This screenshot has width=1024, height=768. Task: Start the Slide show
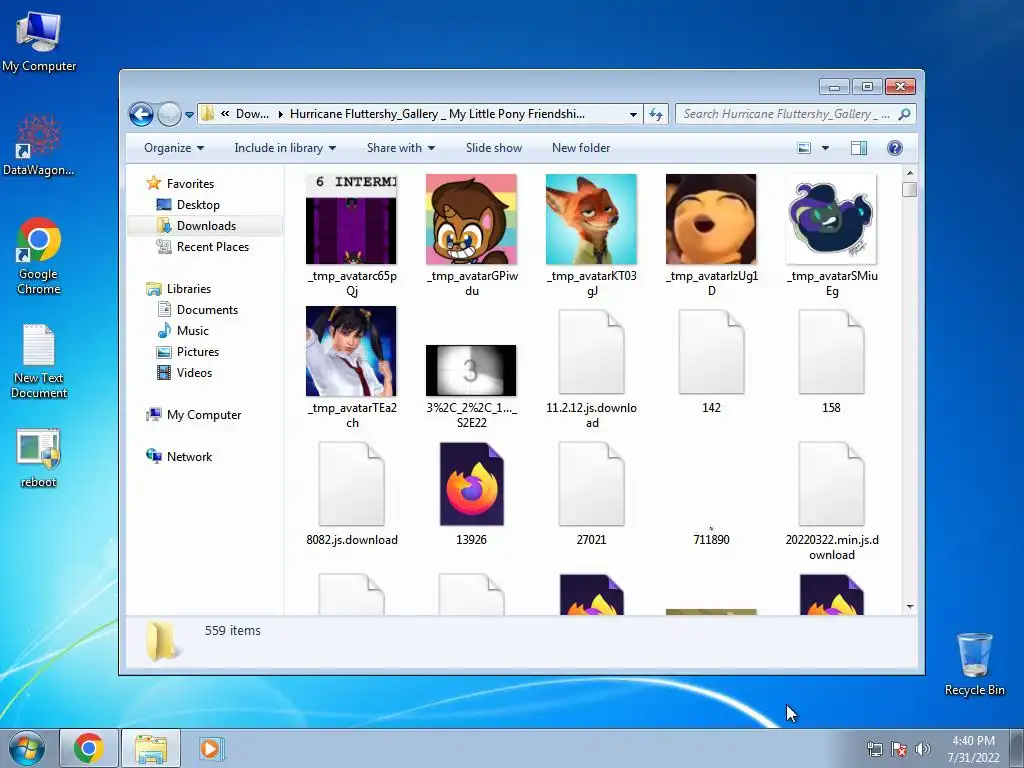[494, 148]
